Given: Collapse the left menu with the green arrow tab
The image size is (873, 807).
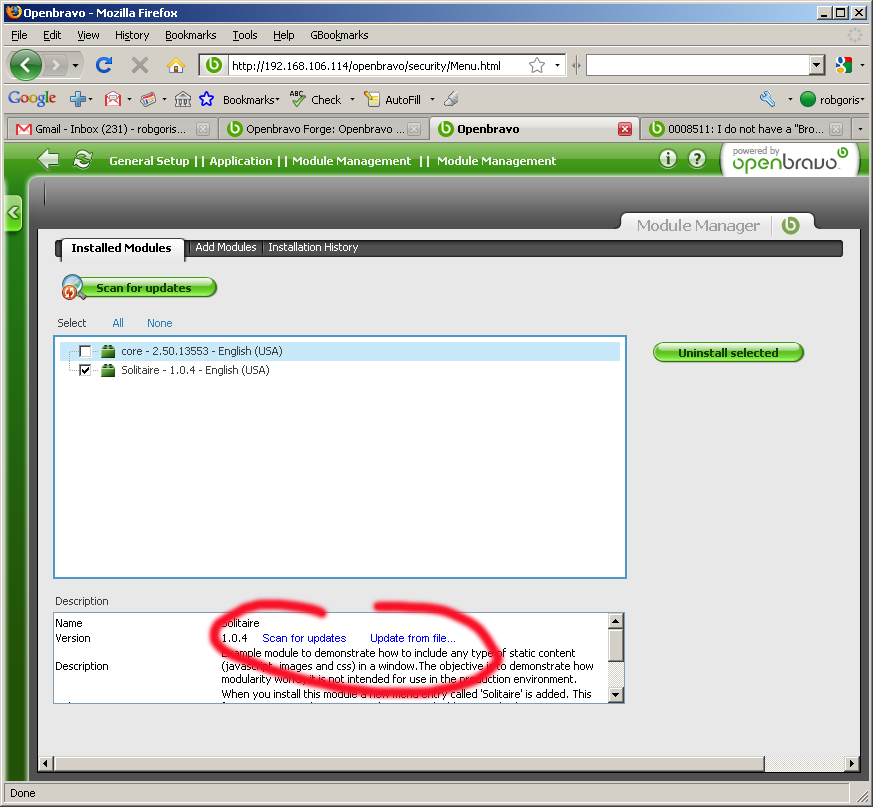Looking at the screenshot, I should 13,212.
